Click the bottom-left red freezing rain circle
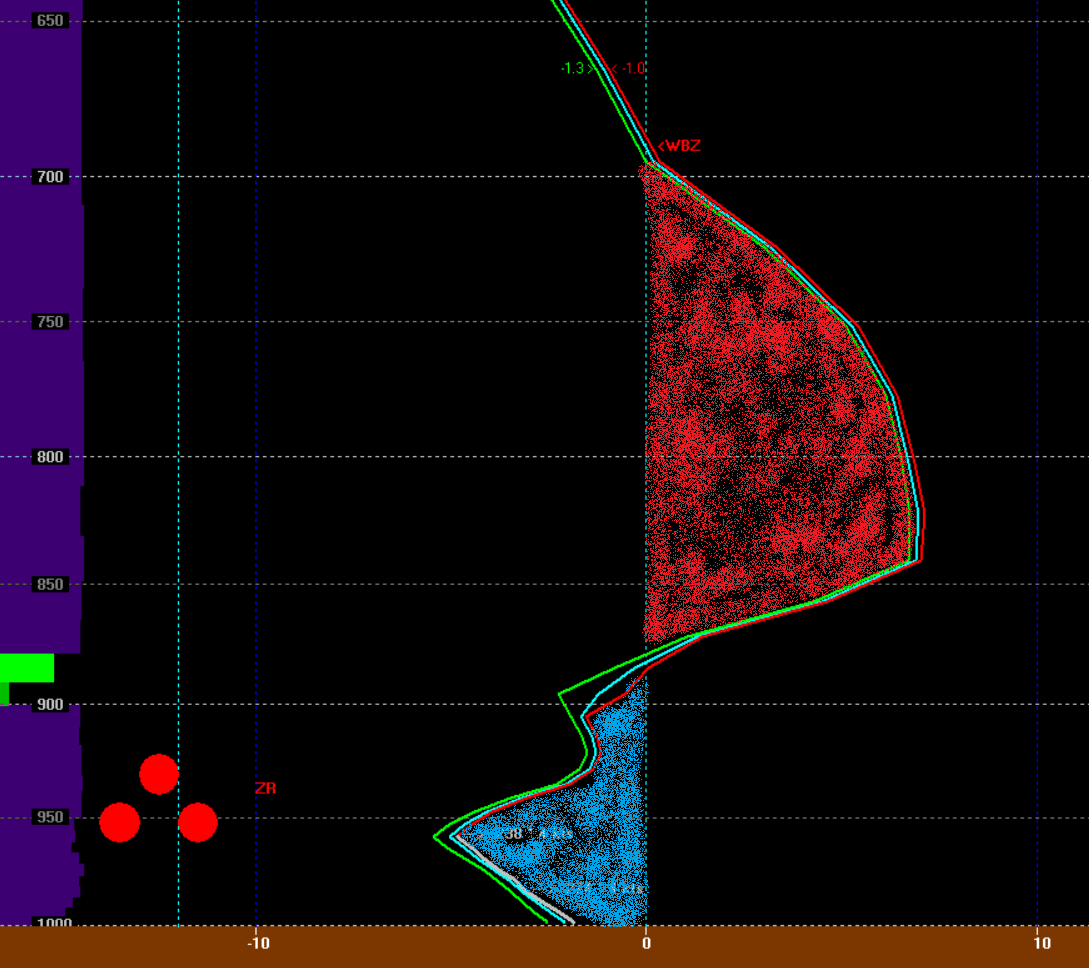Viewport: 1089px width, 968px height. click(120, 822)
